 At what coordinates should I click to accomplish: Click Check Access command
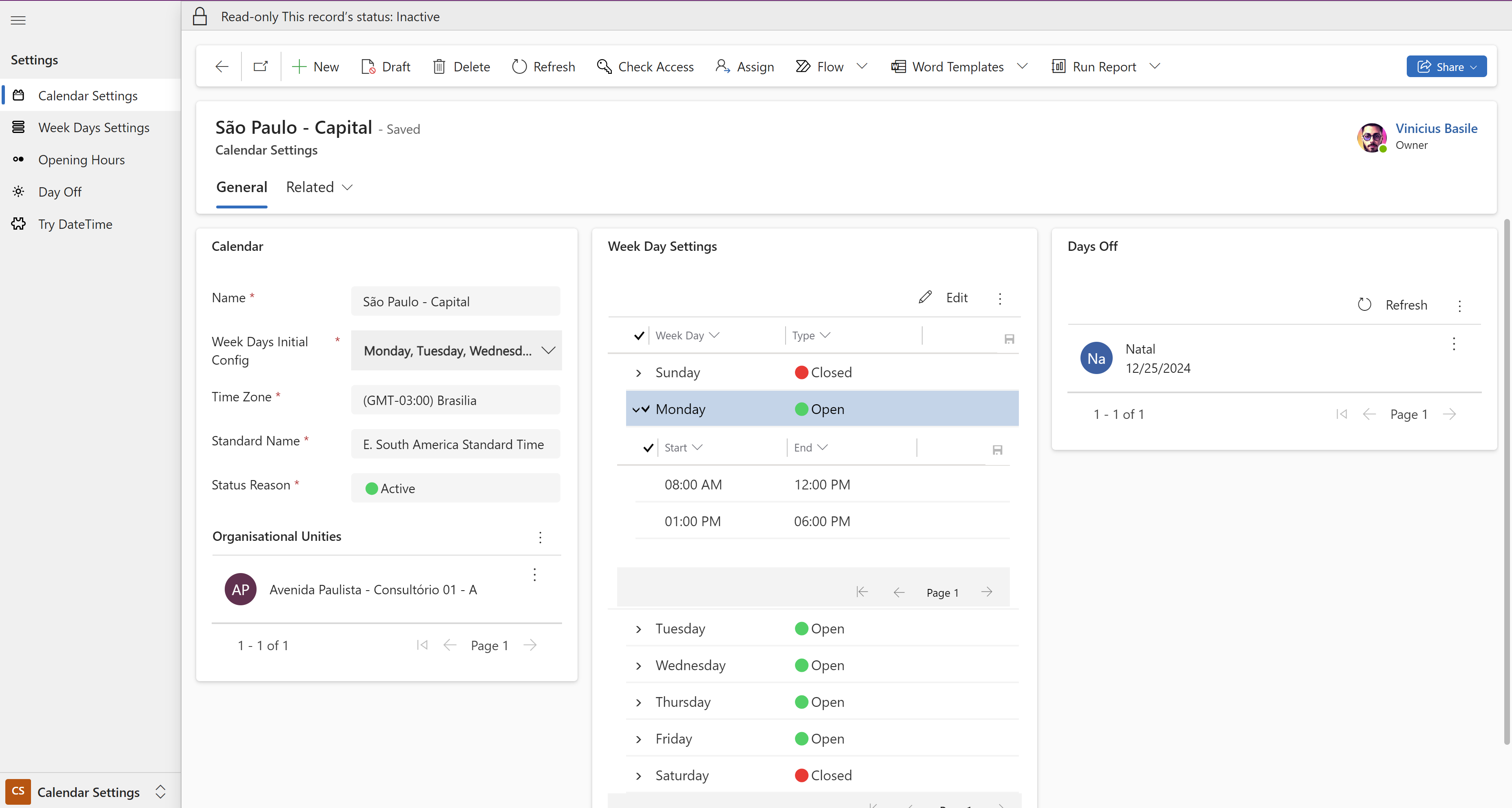(645, 66)
